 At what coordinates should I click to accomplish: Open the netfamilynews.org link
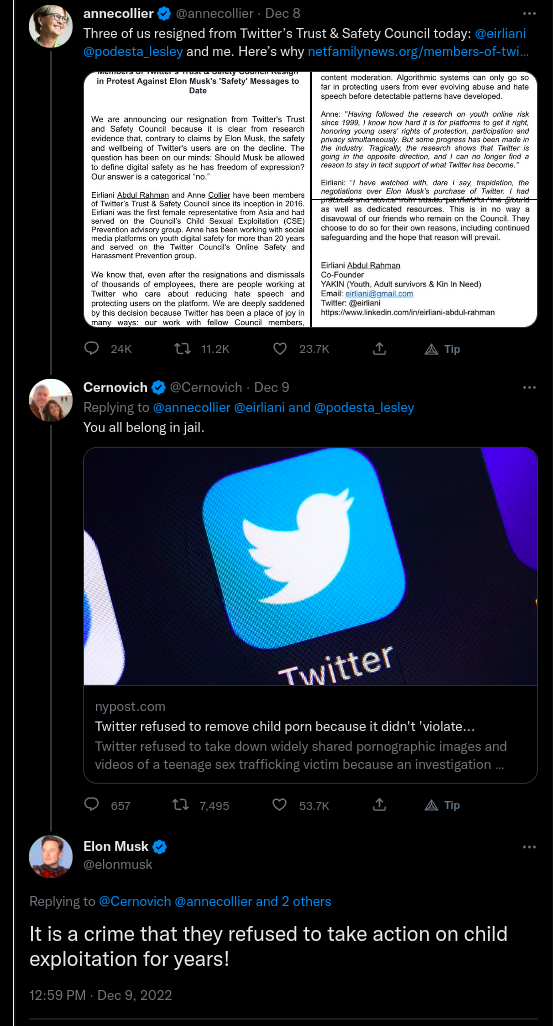[x=419, y=50]
